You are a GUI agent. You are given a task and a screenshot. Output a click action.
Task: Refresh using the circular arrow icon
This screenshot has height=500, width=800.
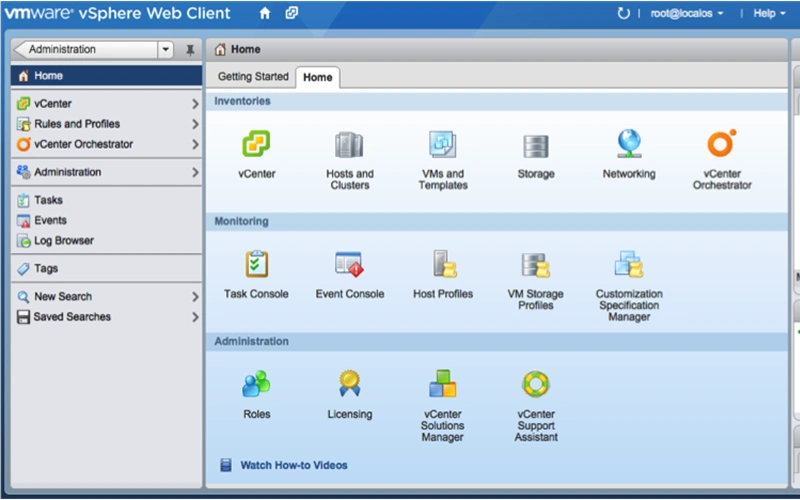coord(623,13)
